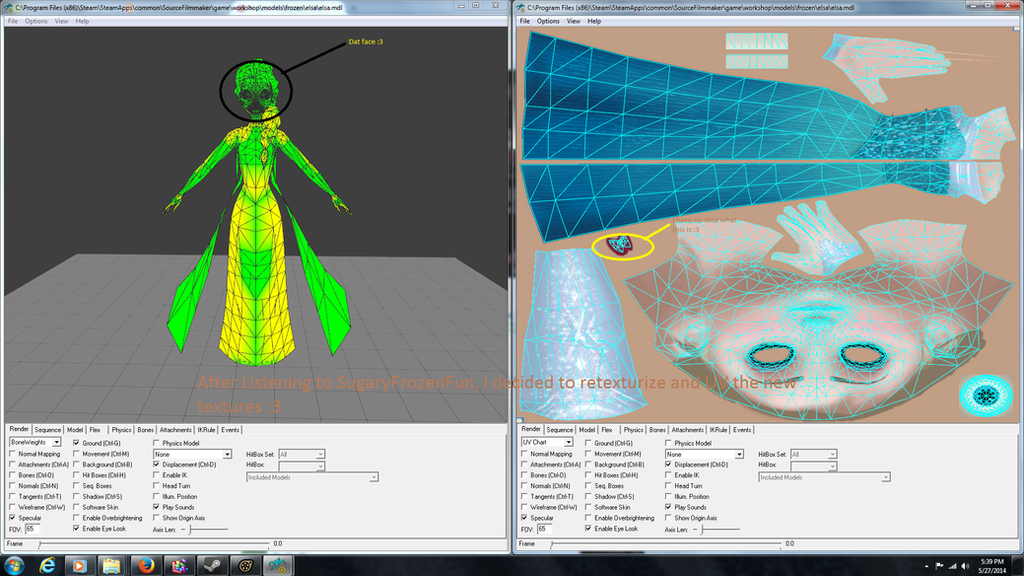Enable Show Origin Axis in the UV Chart window

click(x=668, y=518)
